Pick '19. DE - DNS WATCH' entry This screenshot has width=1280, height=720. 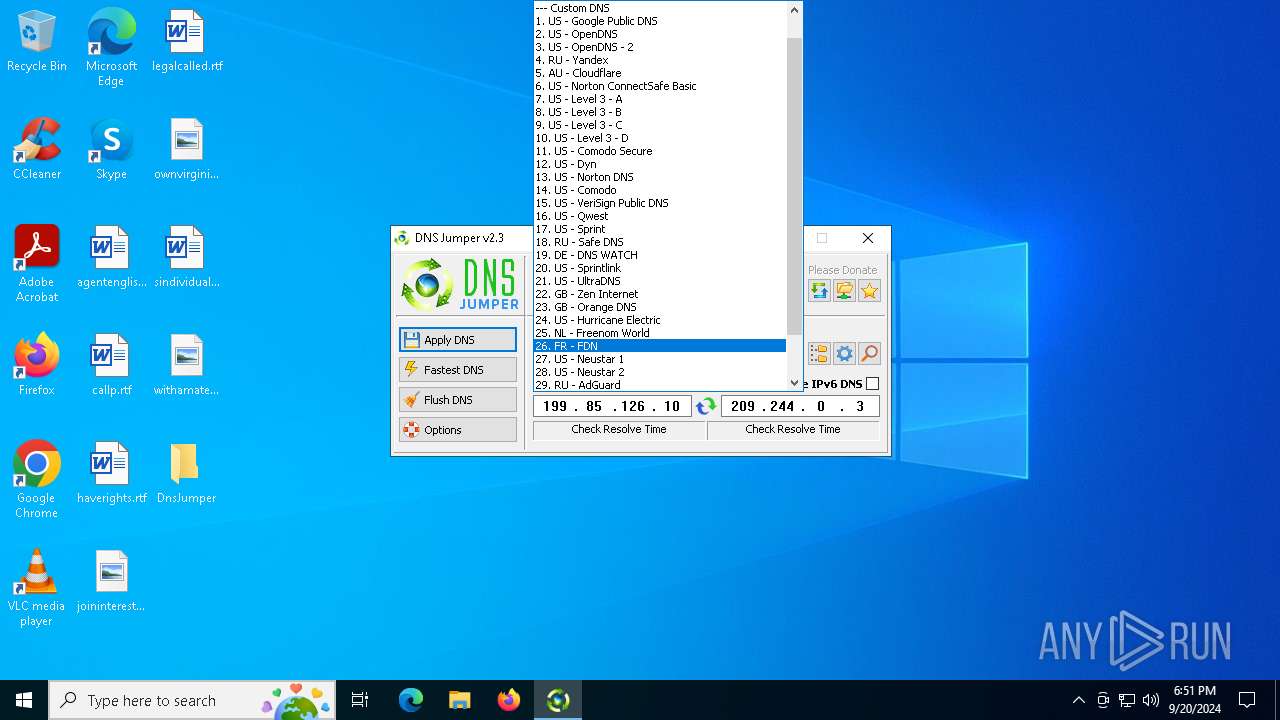[660, 255]
